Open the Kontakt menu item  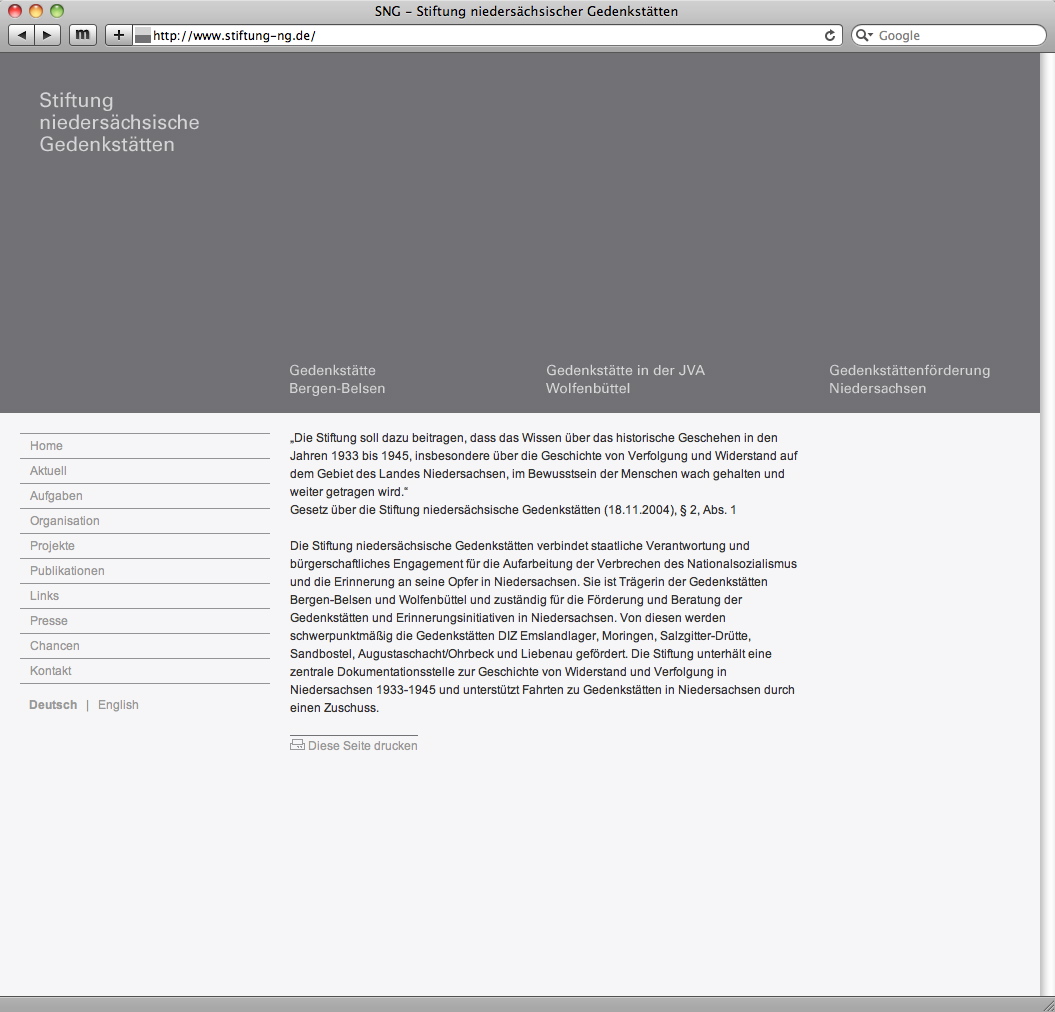[50, 670]
